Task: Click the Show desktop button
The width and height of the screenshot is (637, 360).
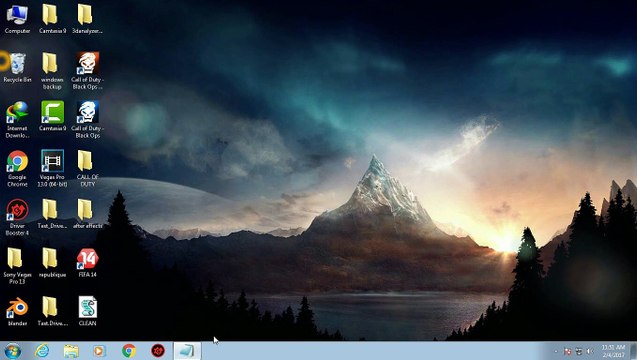Action: point(633,351)
